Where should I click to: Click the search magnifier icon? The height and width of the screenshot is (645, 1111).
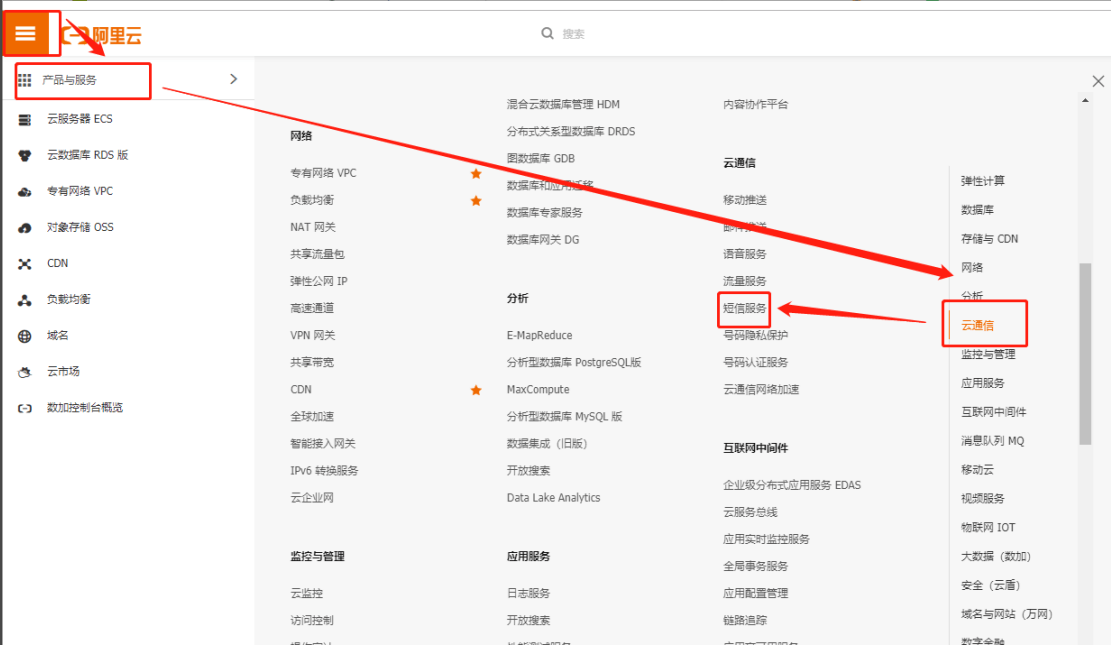pos(547,33)
